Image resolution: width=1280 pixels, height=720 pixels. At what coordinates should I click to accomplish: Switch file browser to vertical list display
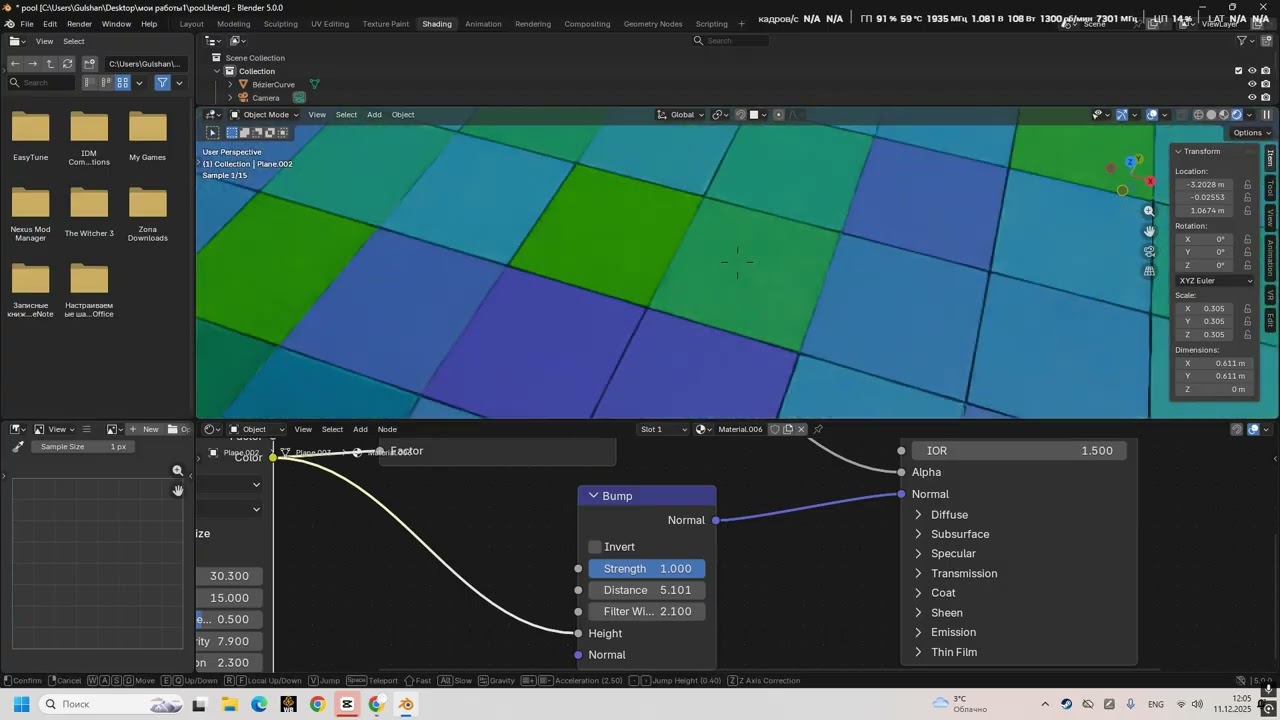89,83
